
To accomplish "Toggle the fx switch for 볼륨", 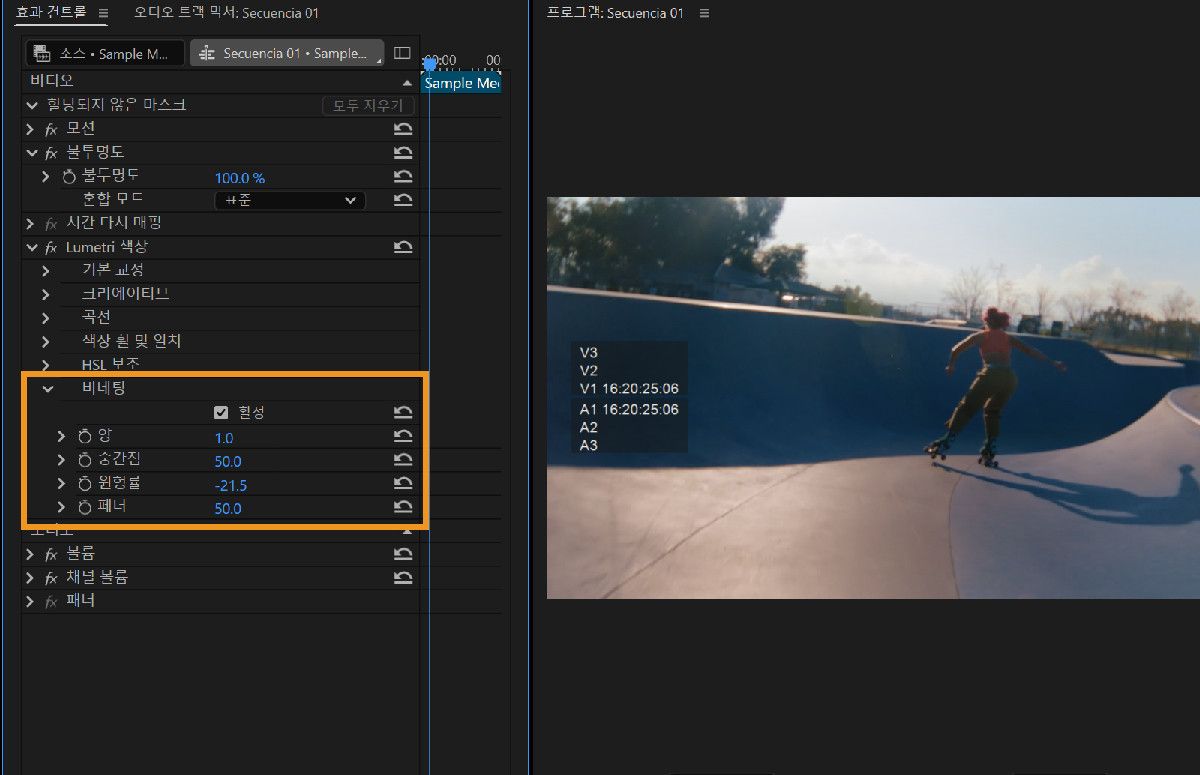I will pos(52,554).
